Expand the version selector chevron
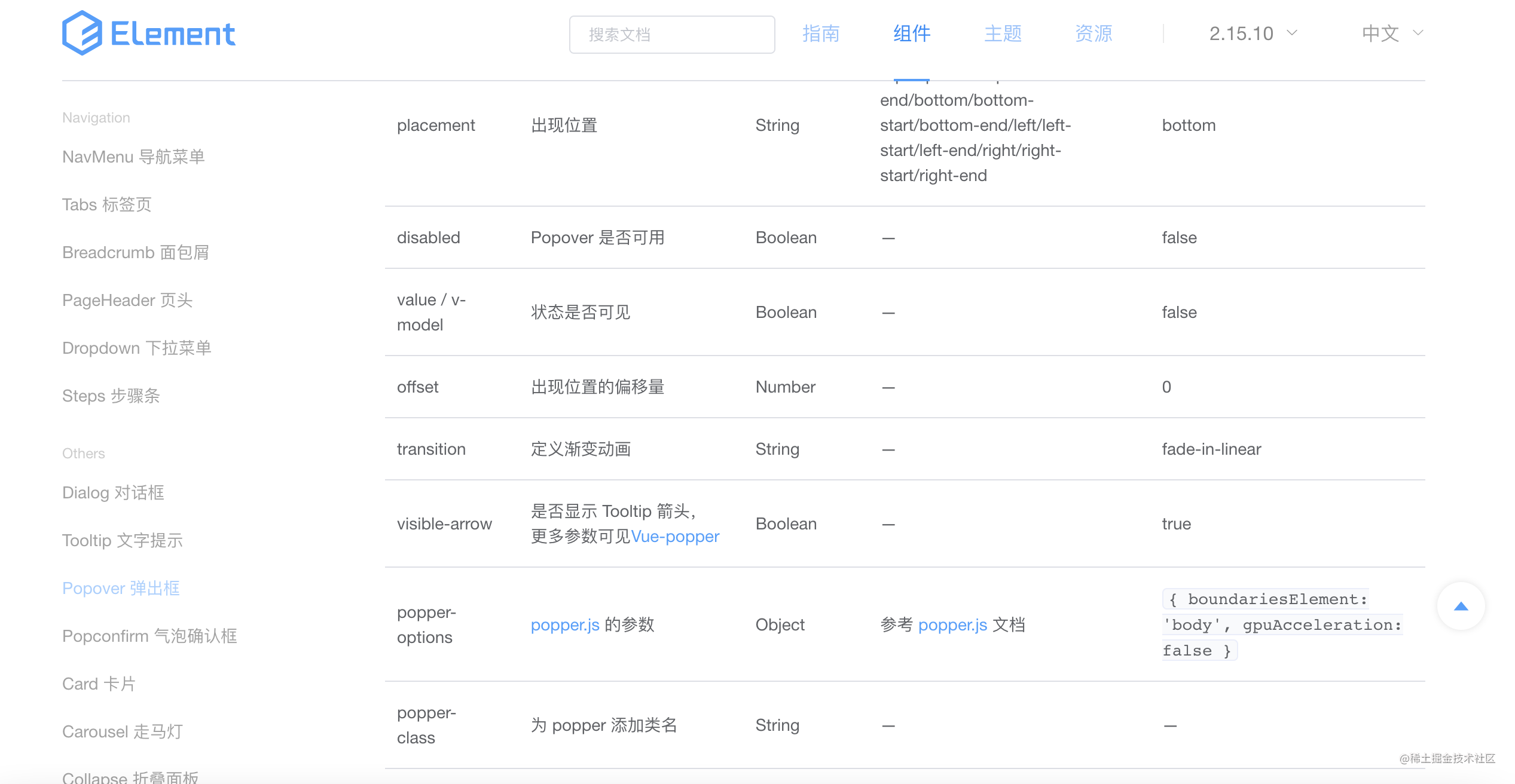 click(x=1292, y=34)
